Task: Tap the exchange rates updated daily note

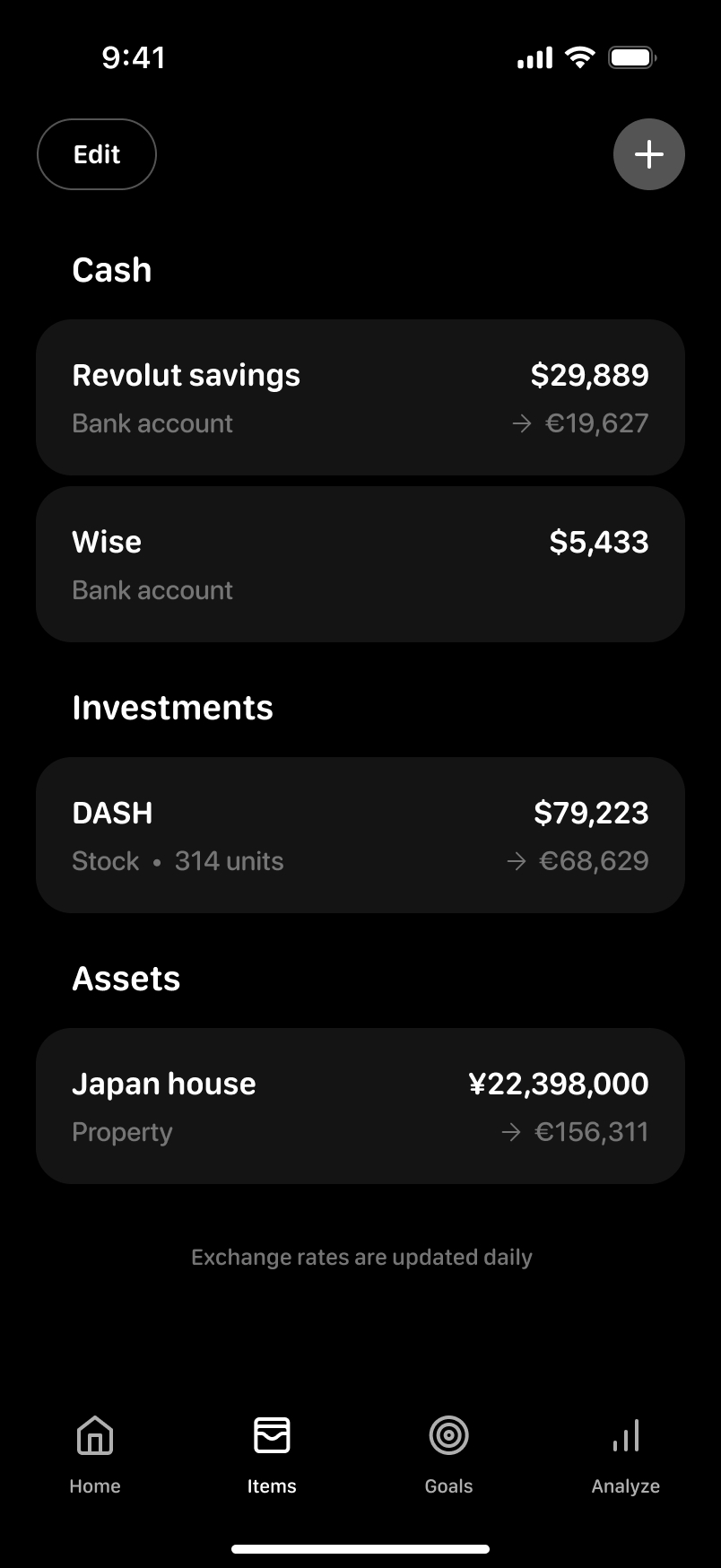Action: point(361,1257)
